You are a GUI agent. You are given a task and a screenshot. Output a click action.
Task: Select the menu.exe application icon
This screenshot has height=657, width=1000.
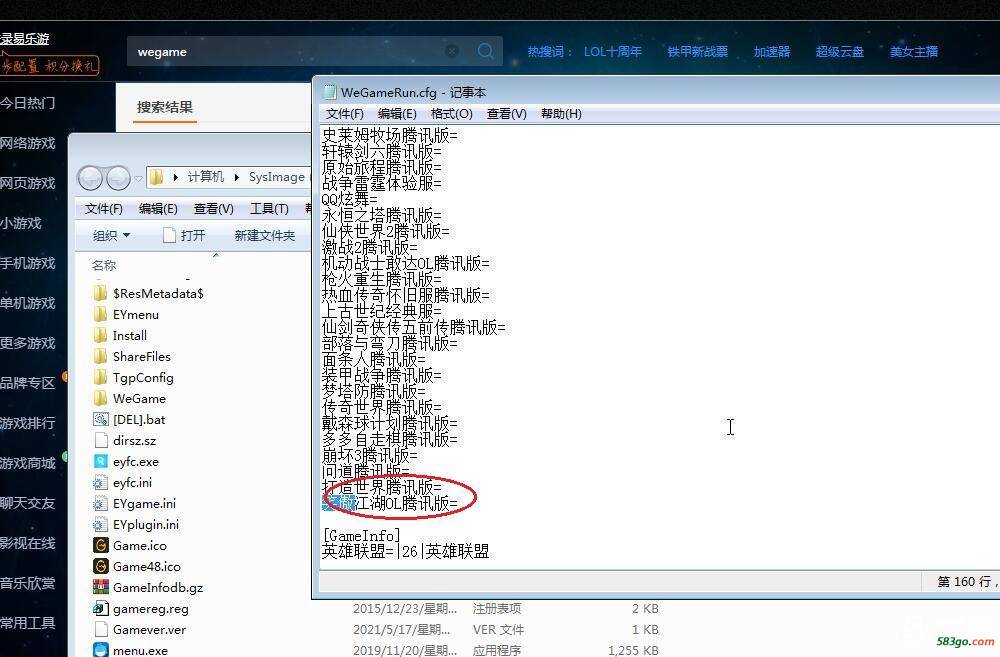[100, 650]
